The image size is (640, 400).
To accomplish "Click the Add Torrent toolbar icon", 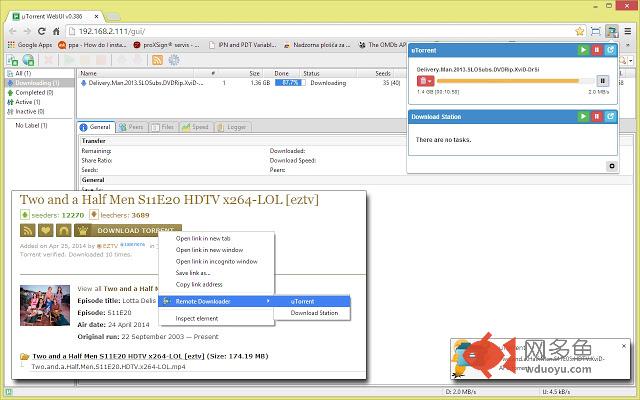I will coord(12,60).
